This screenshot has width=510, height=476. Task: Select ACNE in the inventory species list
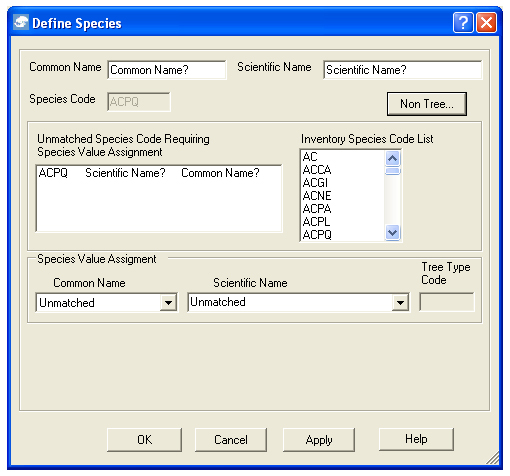tap(317, 196)
